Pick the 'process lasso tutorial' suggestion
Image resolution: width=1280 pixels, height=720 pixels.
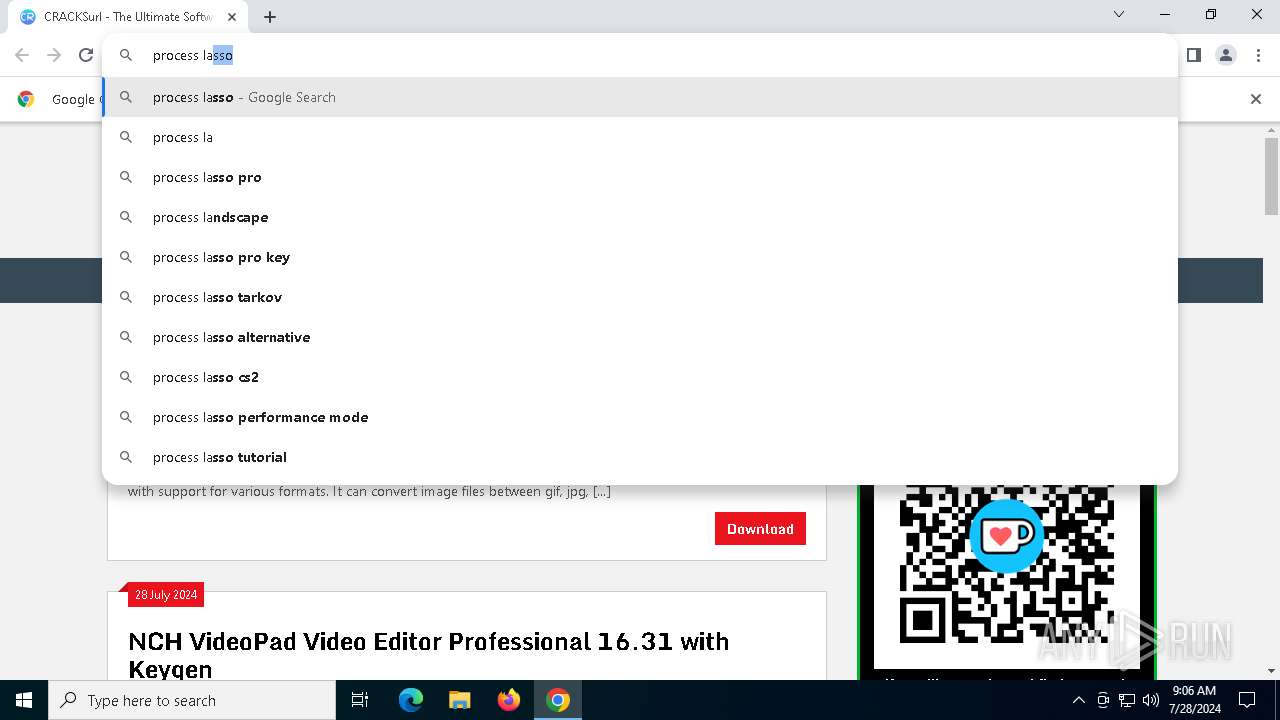pyautogui.click(x=640, y=457)
